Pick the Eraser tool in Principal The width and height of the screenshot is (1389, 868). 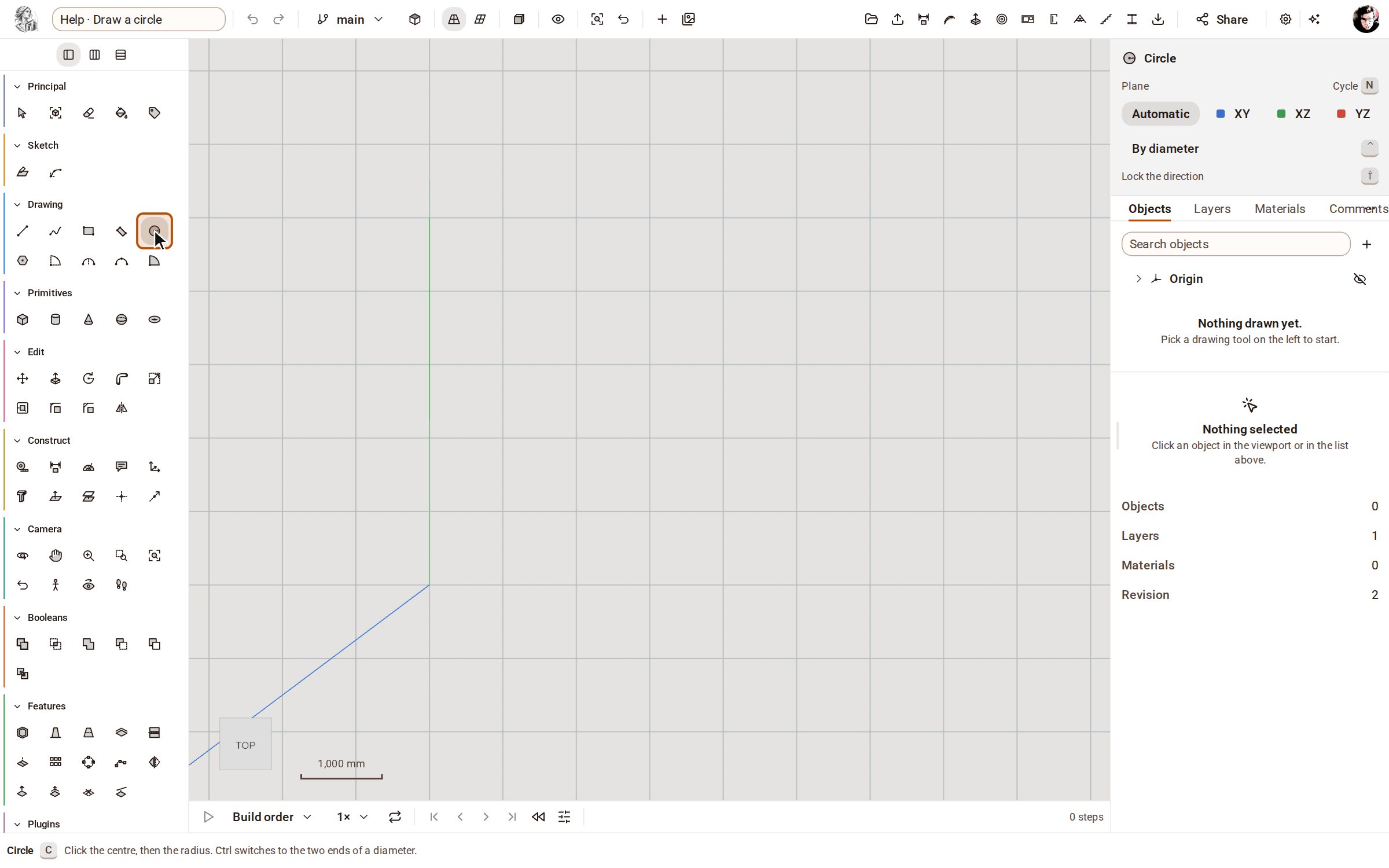tap(89, 113)
